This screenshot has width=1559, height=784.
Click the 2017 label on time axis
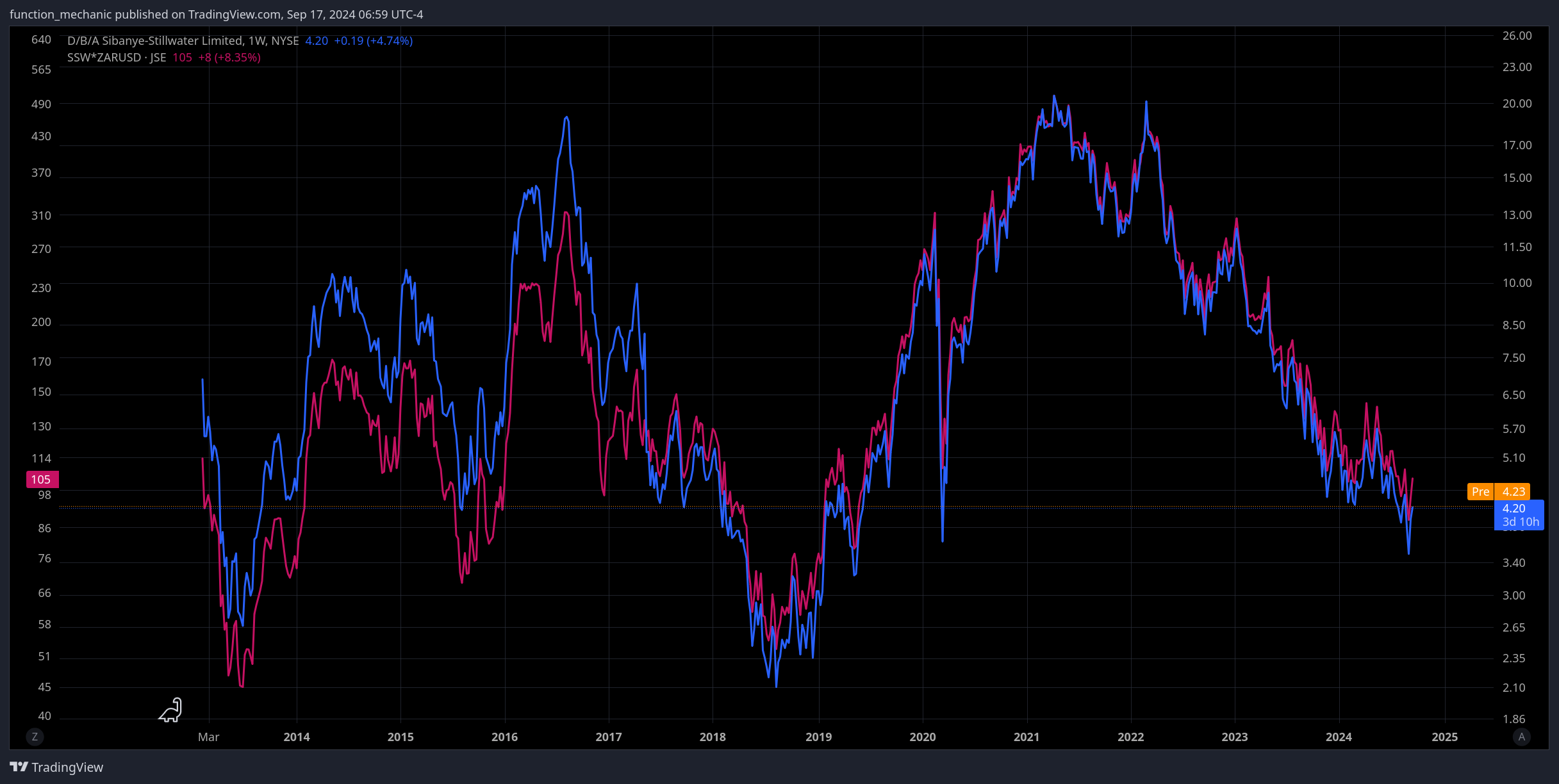pos(609,737)
